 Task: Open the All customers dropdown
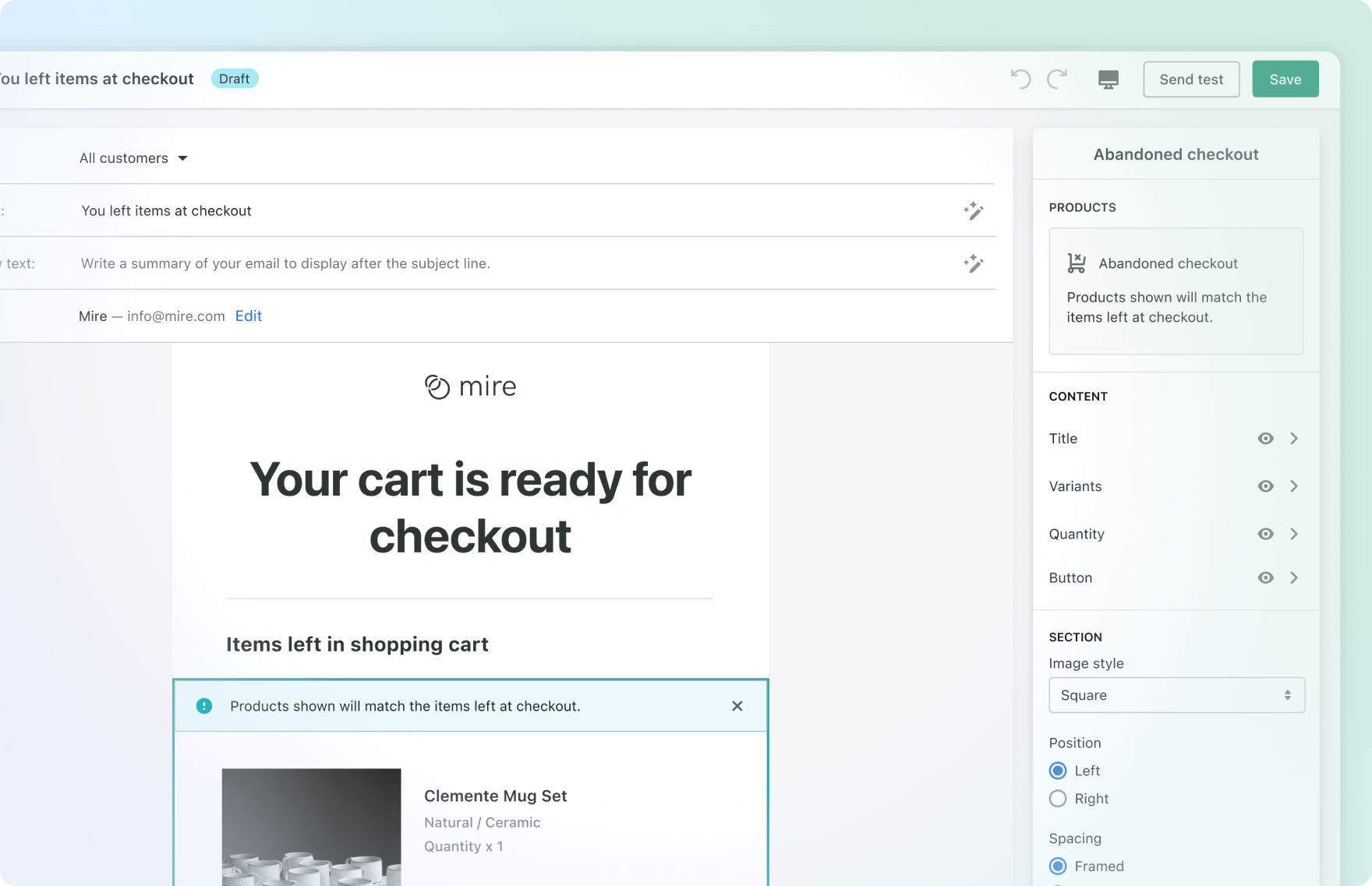pyautogui.click(x=133, y=158)
